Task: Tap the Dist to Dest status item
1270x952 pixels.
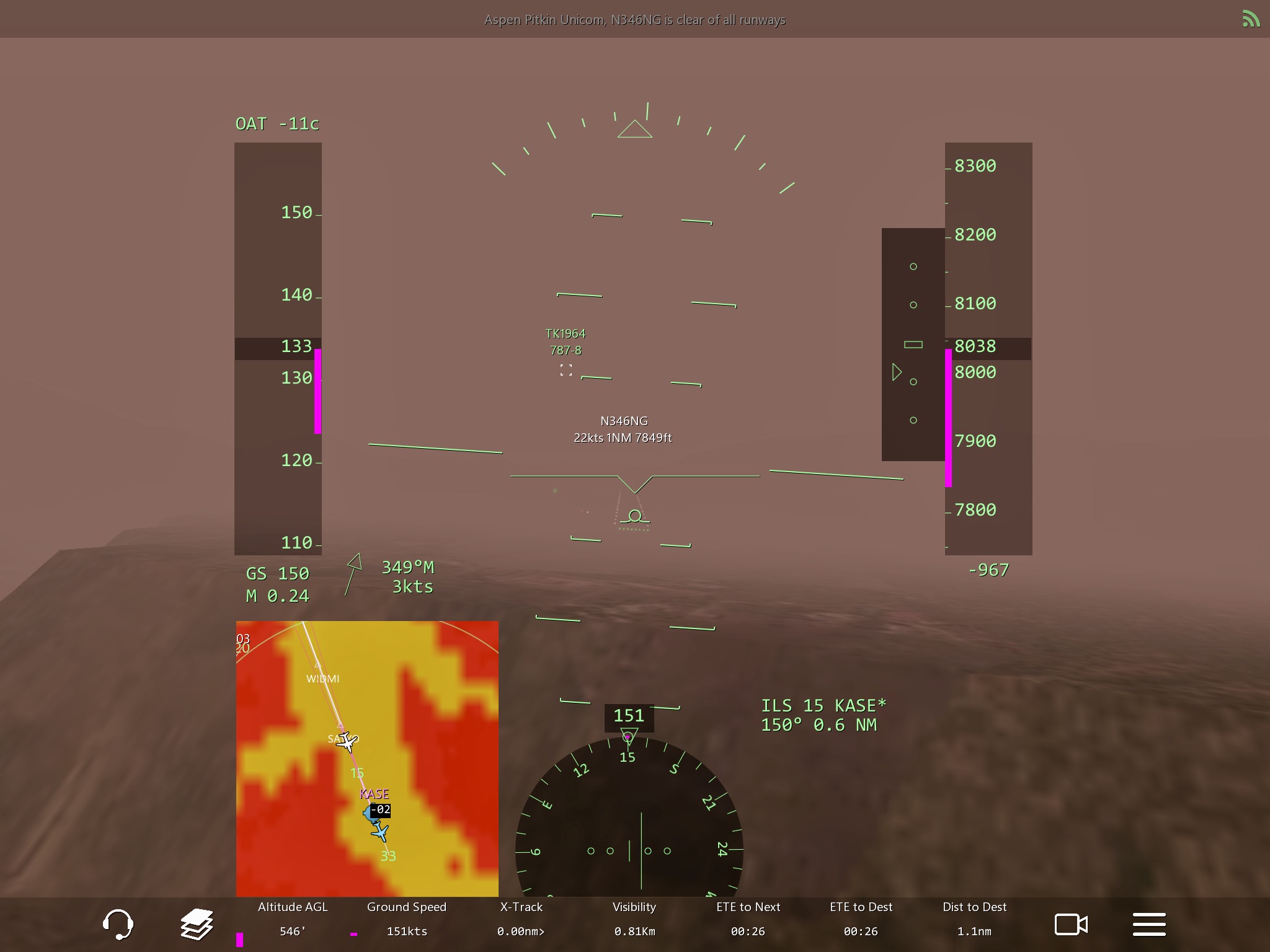Action: tap(974, 919)
